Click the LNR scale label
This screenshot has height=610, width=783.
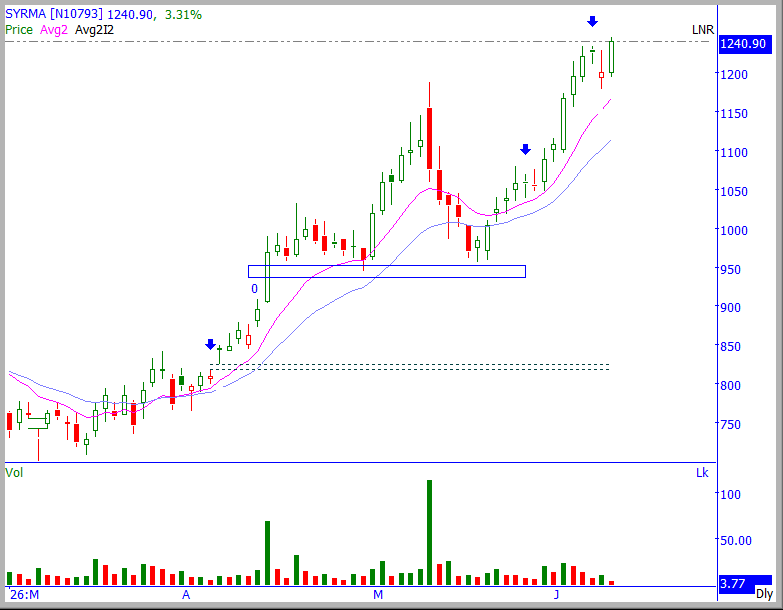tap(703, 30)
